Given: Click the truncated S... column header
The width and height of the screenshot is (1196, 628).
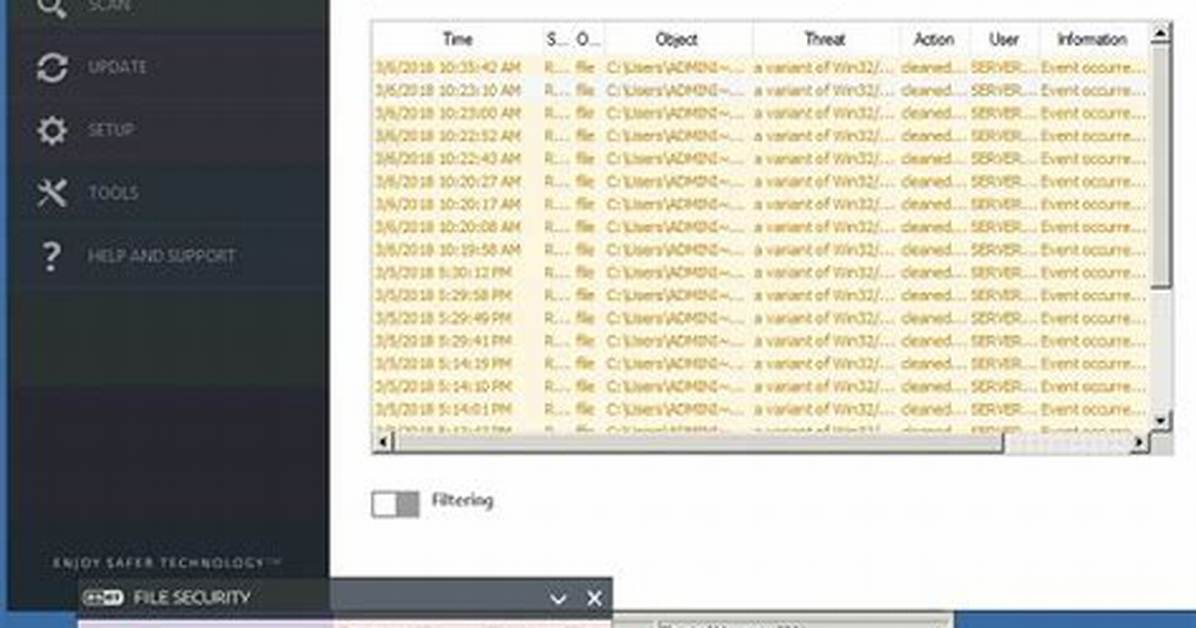Looking at the screenshot, I should tap(557, 39).
